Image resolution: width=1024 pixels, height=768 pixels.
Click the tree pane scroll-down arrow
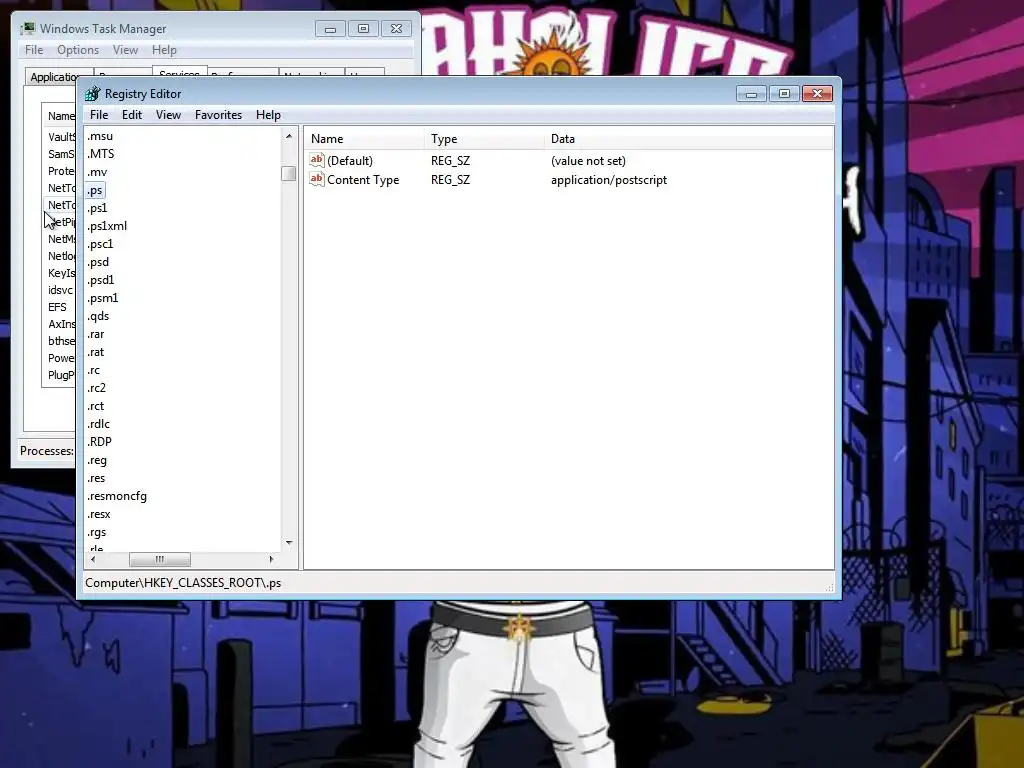pyautogui.click(x=289, y=543)
